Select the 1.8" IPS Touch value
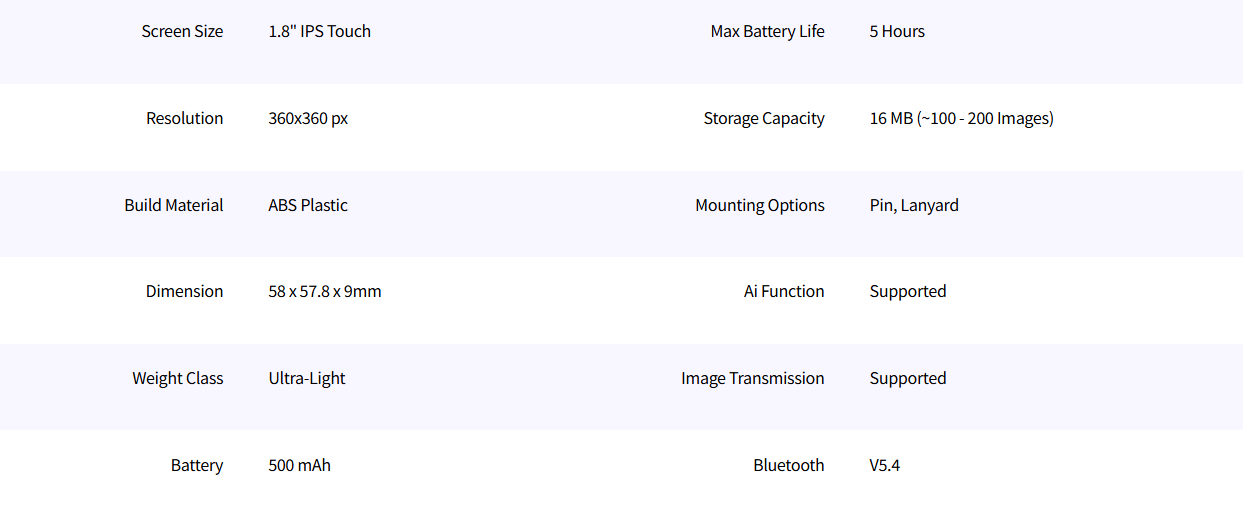The height and width of the screenshot is (512, 1243). [x=319, y=31]
